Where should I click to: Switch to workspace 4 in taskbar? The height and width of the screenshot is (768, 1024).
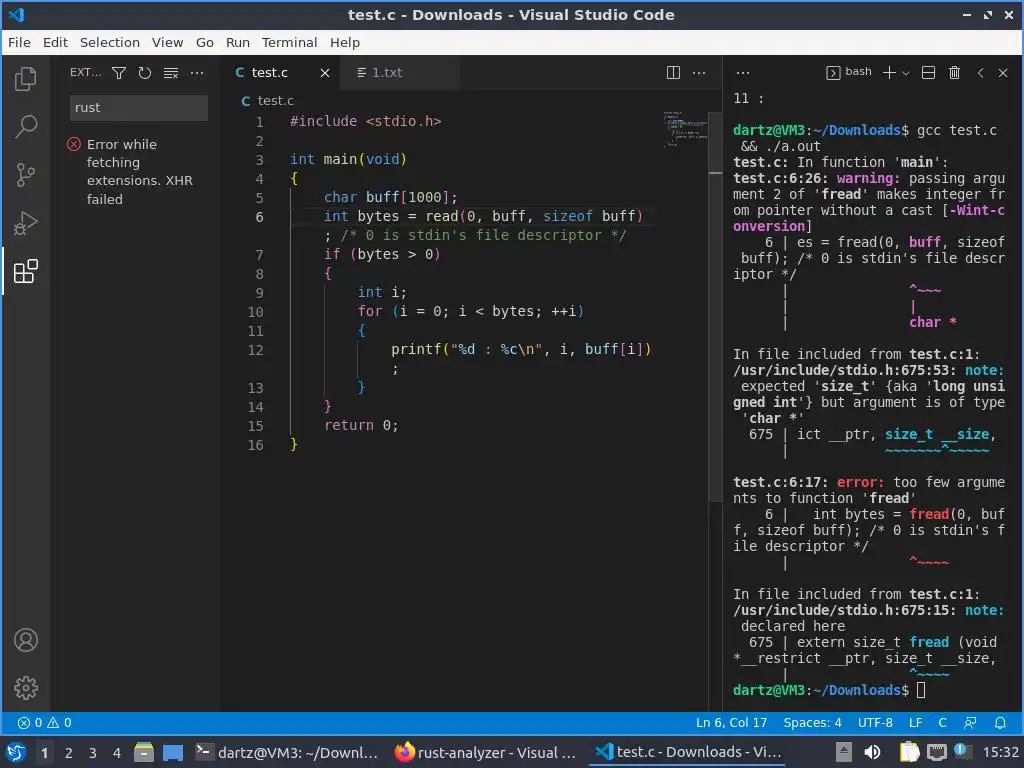pos(117,752)
